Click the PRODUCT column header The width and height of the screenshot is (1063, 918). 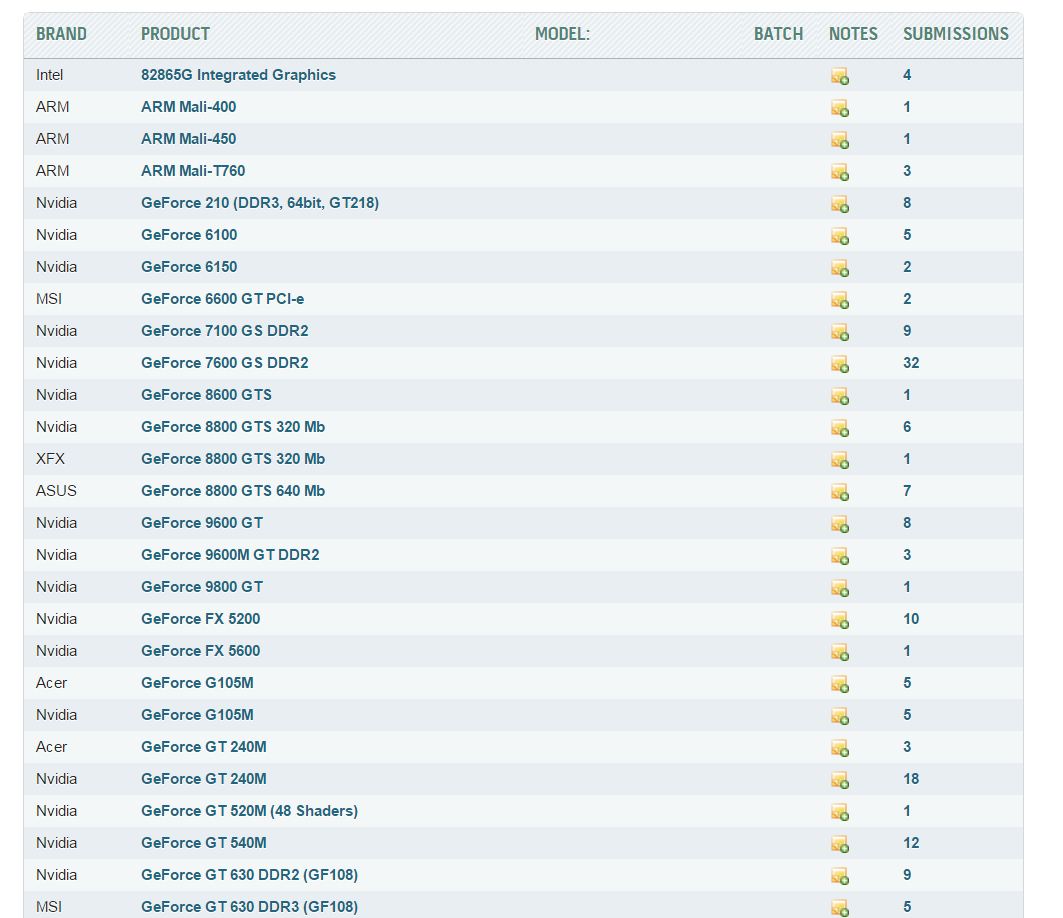click(176, 34)
